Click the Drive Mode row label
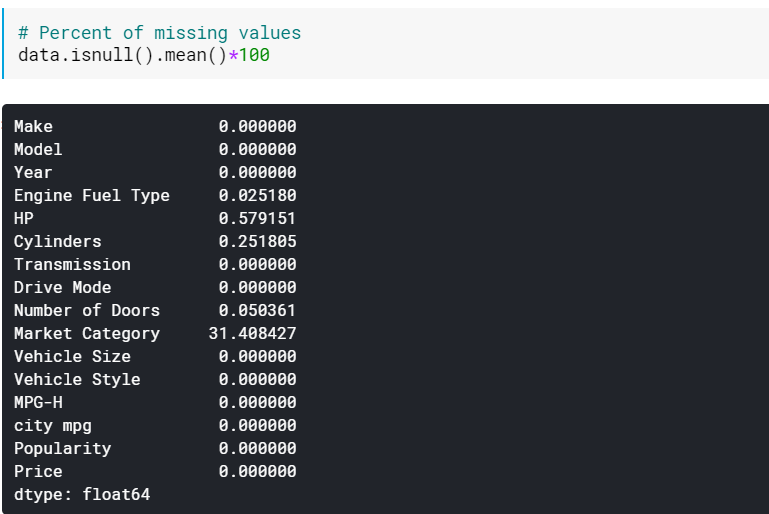This screenshot has width=769, height=514. click(62, 287)
